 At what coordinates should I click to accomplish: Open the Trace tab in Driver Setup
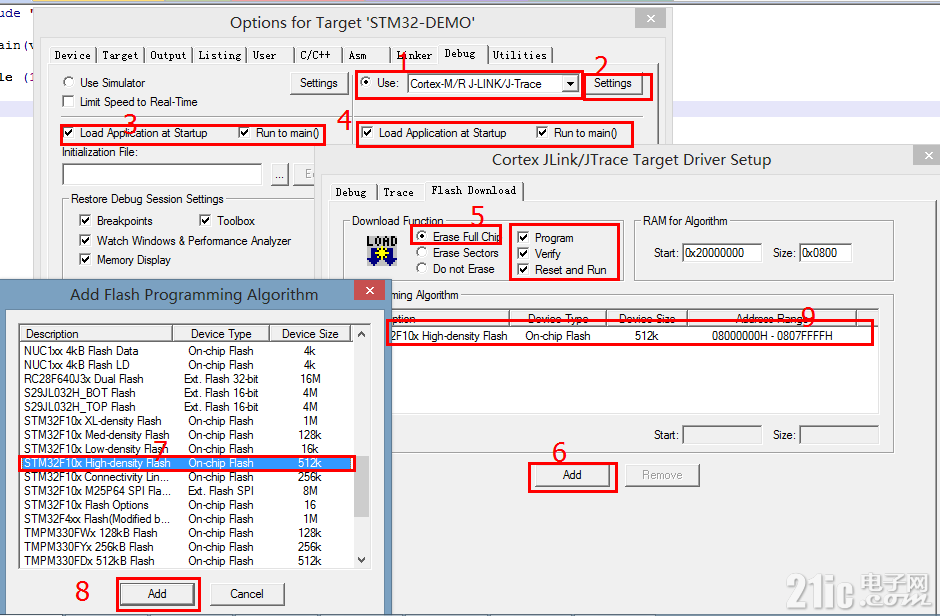click(x=398, y=192)
